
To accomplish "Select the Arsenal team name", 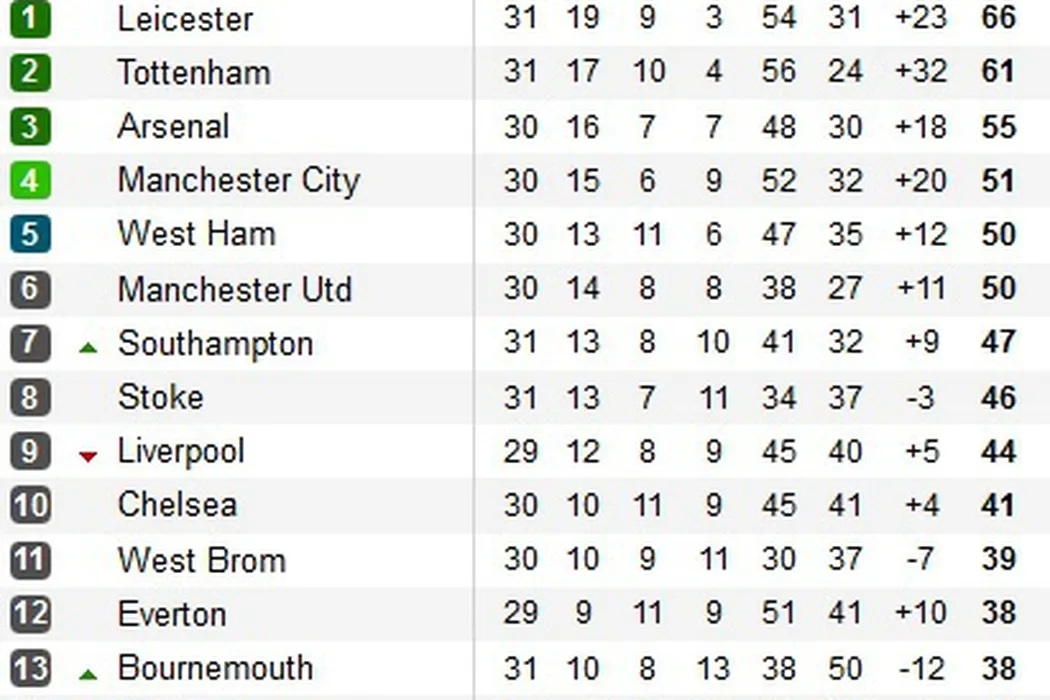I will click(173, 127).
